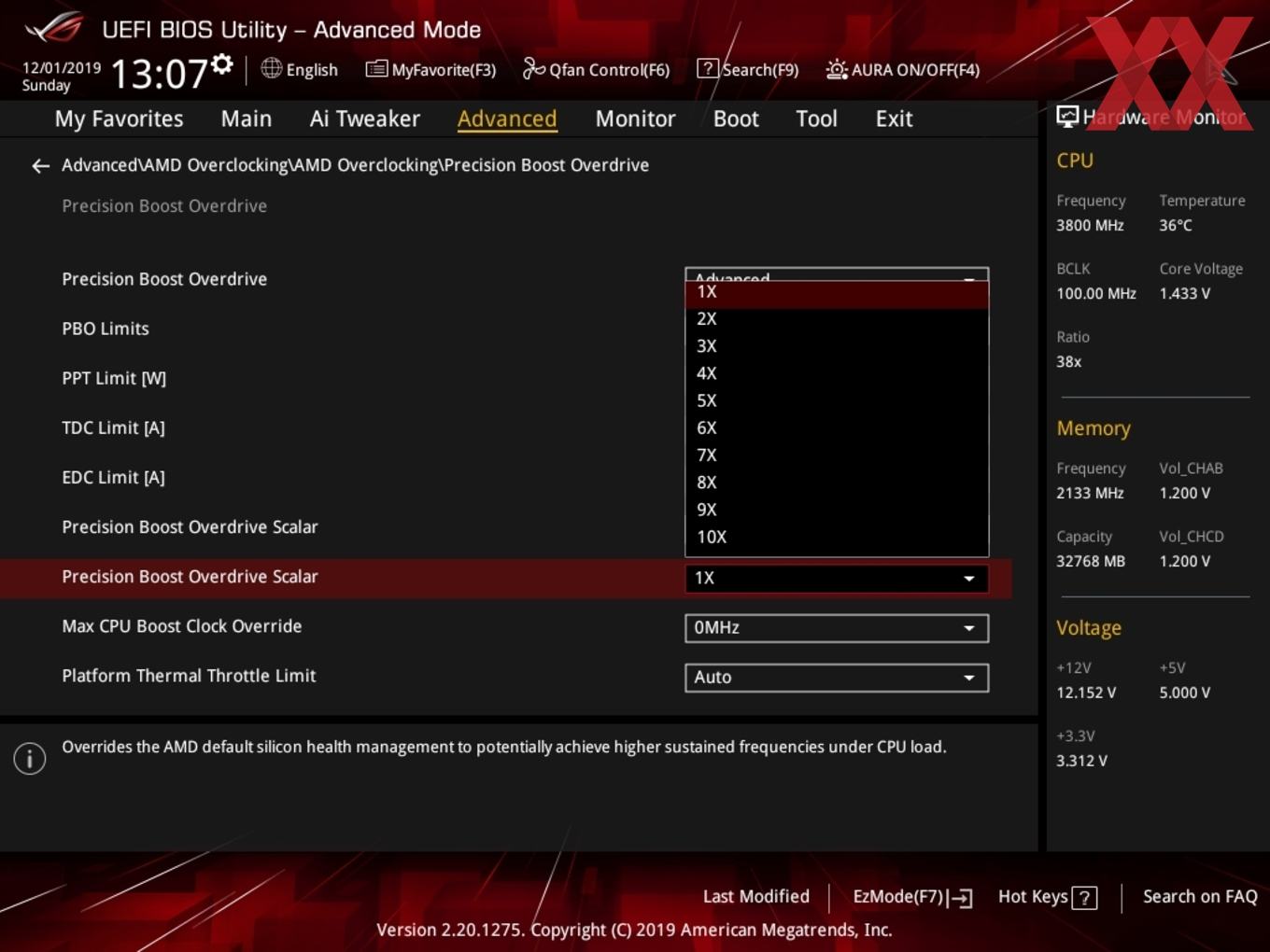Choose 1X in the scalar list
Image resolution: width=1270 pixels, height=952 pixels.
(x=837, y=292)
